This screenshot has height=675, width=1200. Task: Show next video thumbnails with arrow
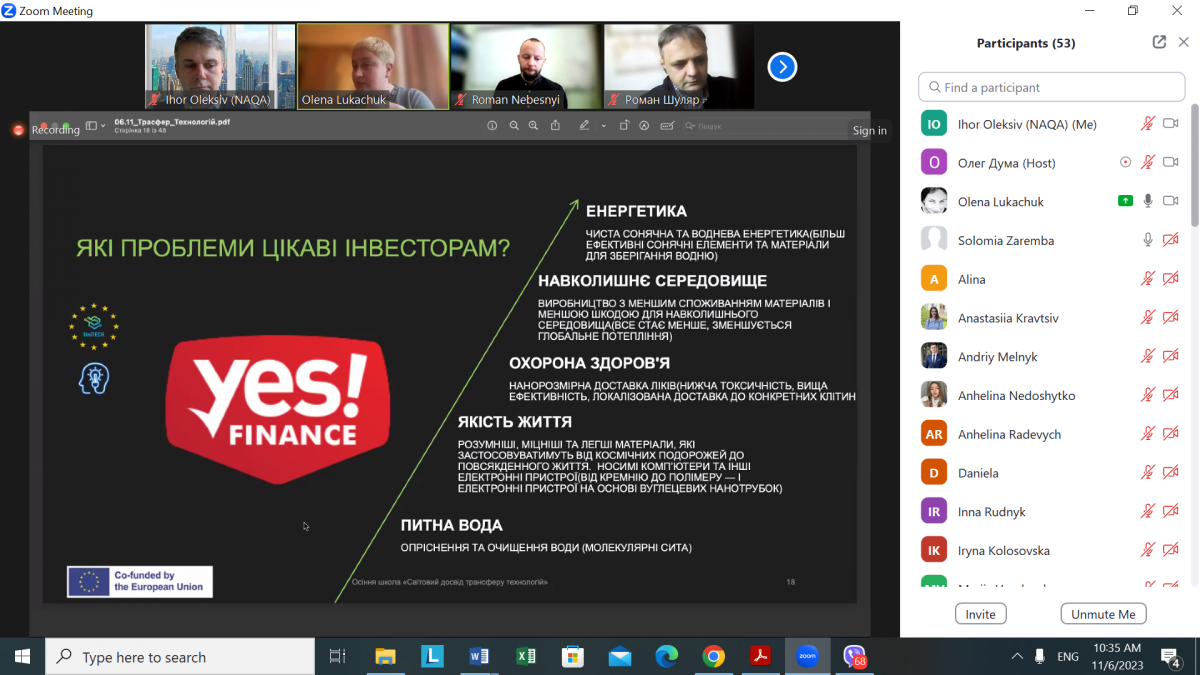pyautogui.click(x=782, y=67)
